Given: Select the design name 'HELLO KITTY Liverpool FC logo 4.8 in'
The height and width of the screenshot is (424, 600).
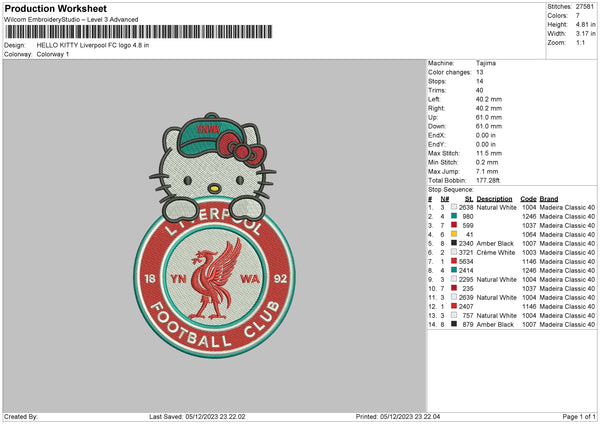Looking at the screenshot, I should point(93,45).
